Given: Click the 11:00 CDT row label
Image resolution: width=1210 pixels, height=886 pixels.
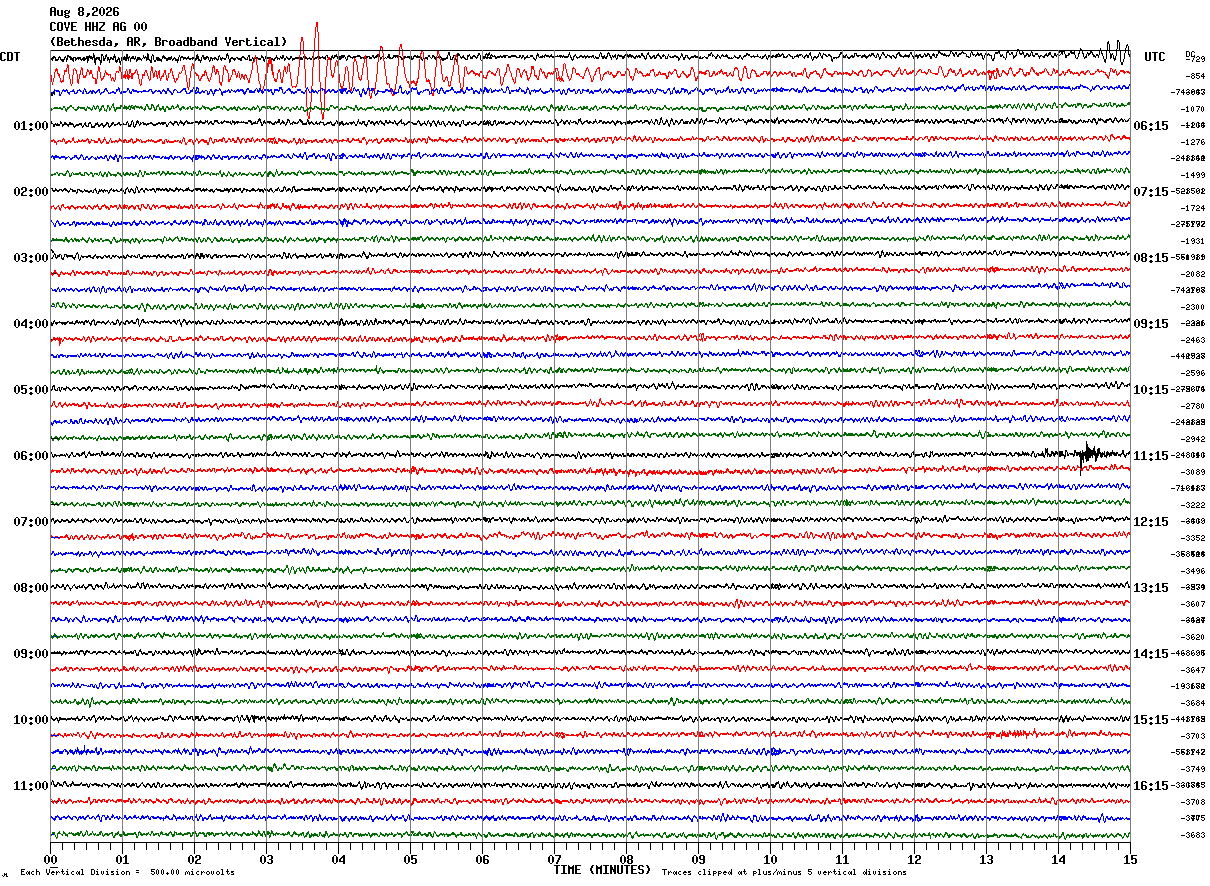Looking at the screenshot, I should click(31, 786).
